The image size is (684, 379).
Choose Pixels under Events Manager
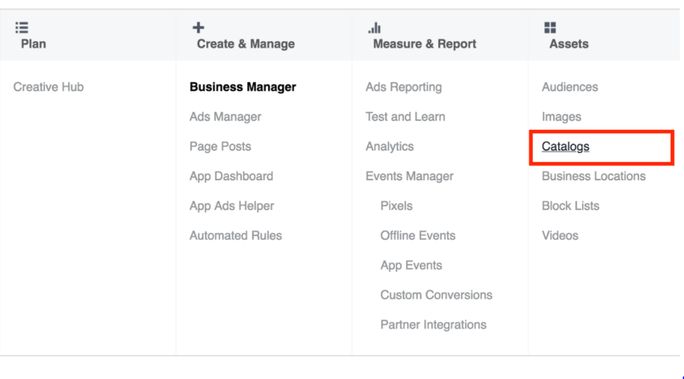(x=396, y=206)
